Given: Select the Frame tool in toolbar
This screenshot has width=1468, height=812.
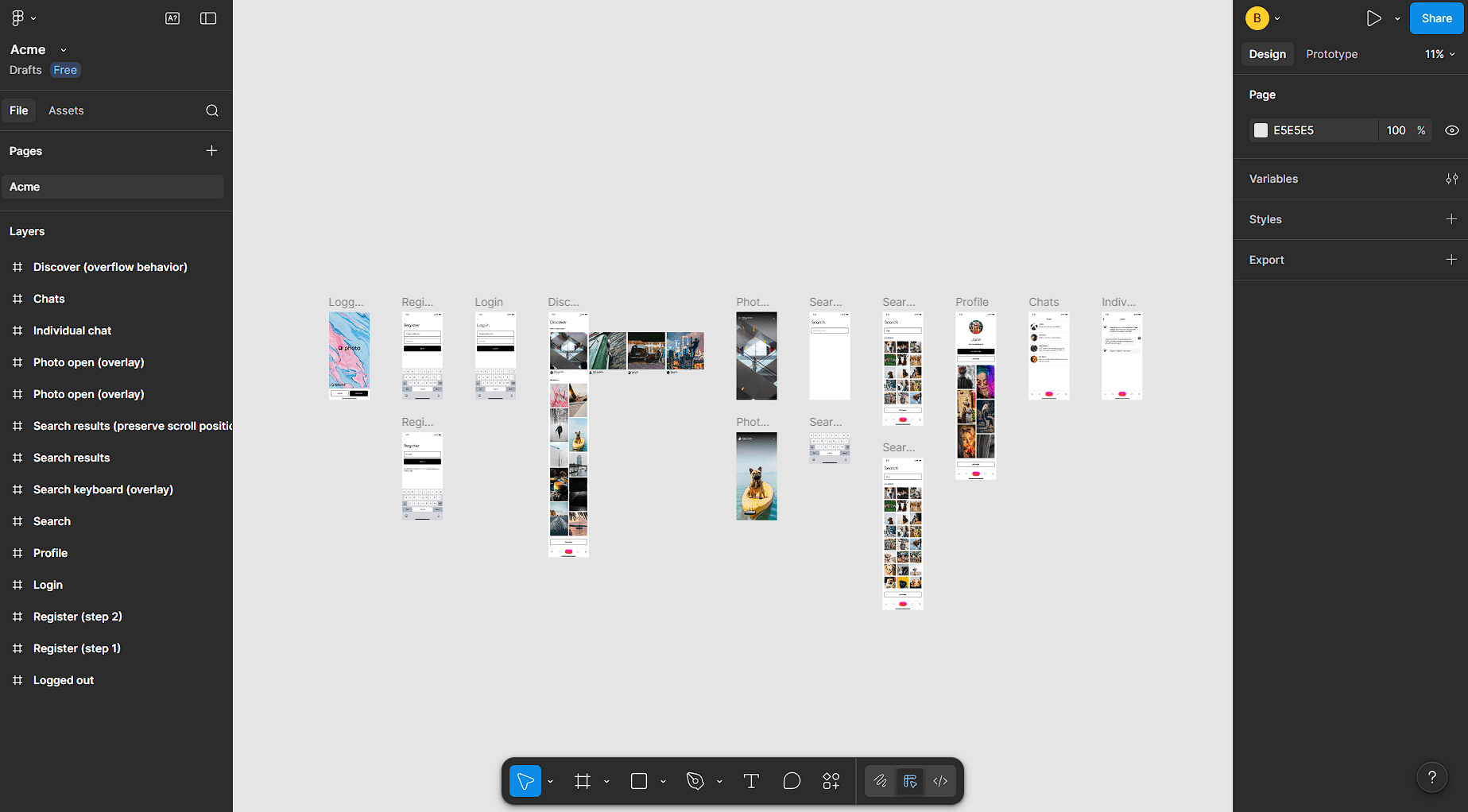Looking at the screenshot, I should point(583,781).
